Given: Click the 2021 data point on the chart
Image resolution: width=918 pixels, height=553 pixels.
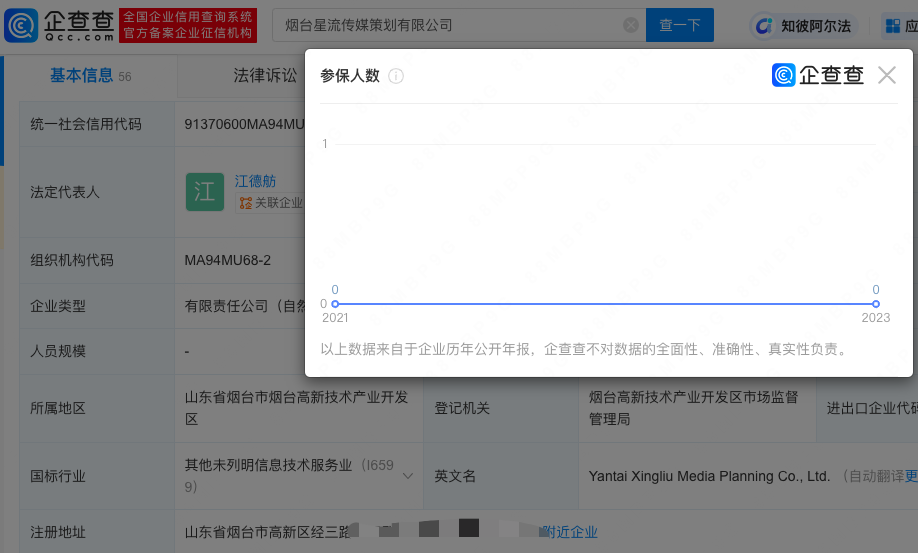Looking at the screenshot, I should click(335, 303).
